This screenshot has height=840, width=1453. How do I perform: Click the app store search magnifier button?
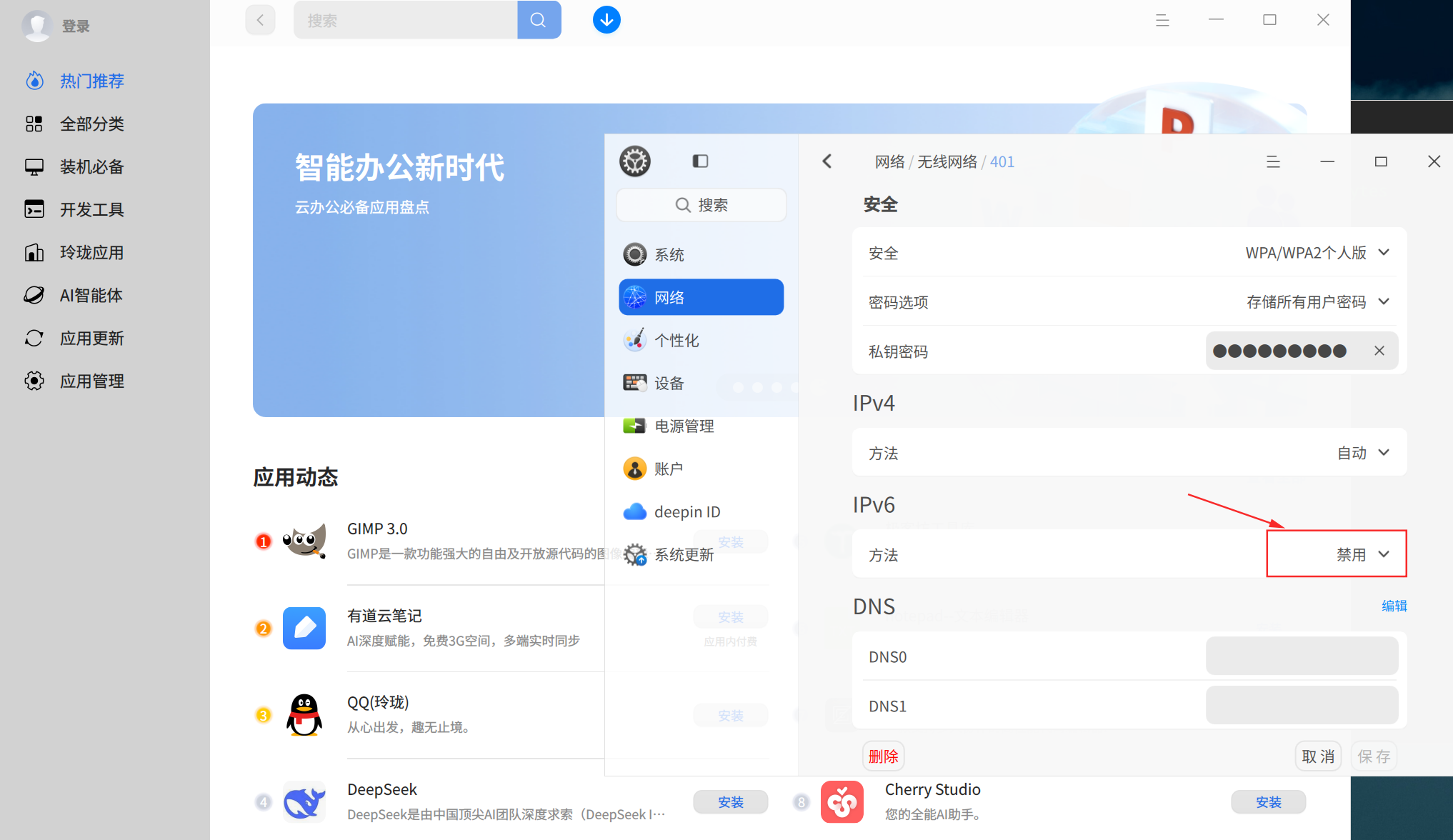[539, 20]
